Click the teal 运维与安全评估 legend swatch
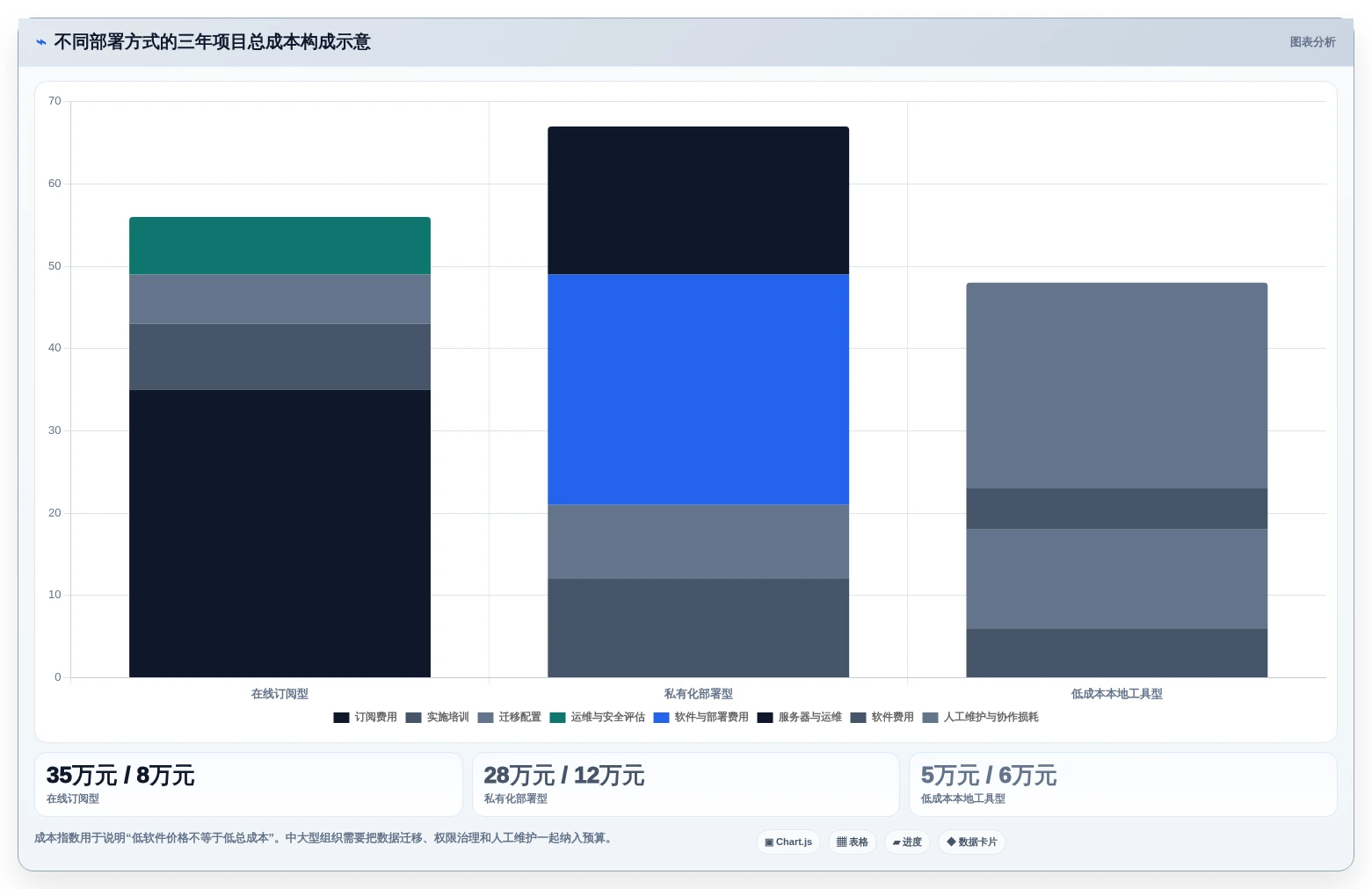This screenshot has width=1372, height=889. click(558, 718)
